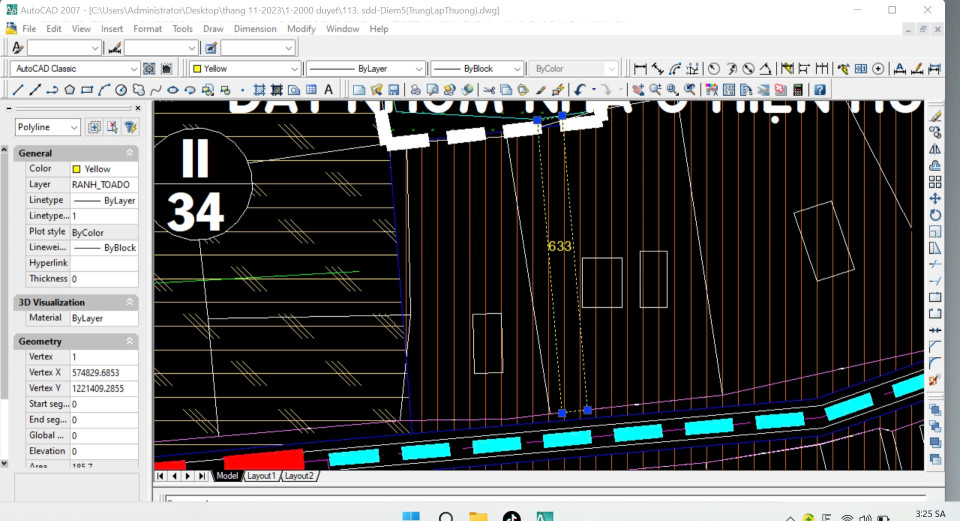
Task: Open File Explorer from the taskbar
Action: click(478, 517)
